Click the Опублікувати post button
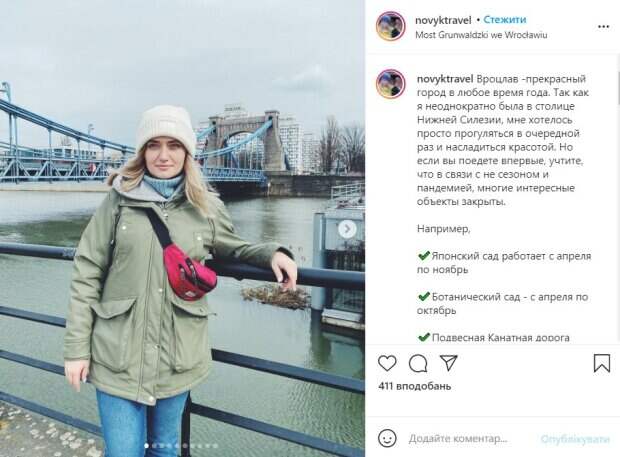Viewport: 620px width, 457px height. point(575,438)
